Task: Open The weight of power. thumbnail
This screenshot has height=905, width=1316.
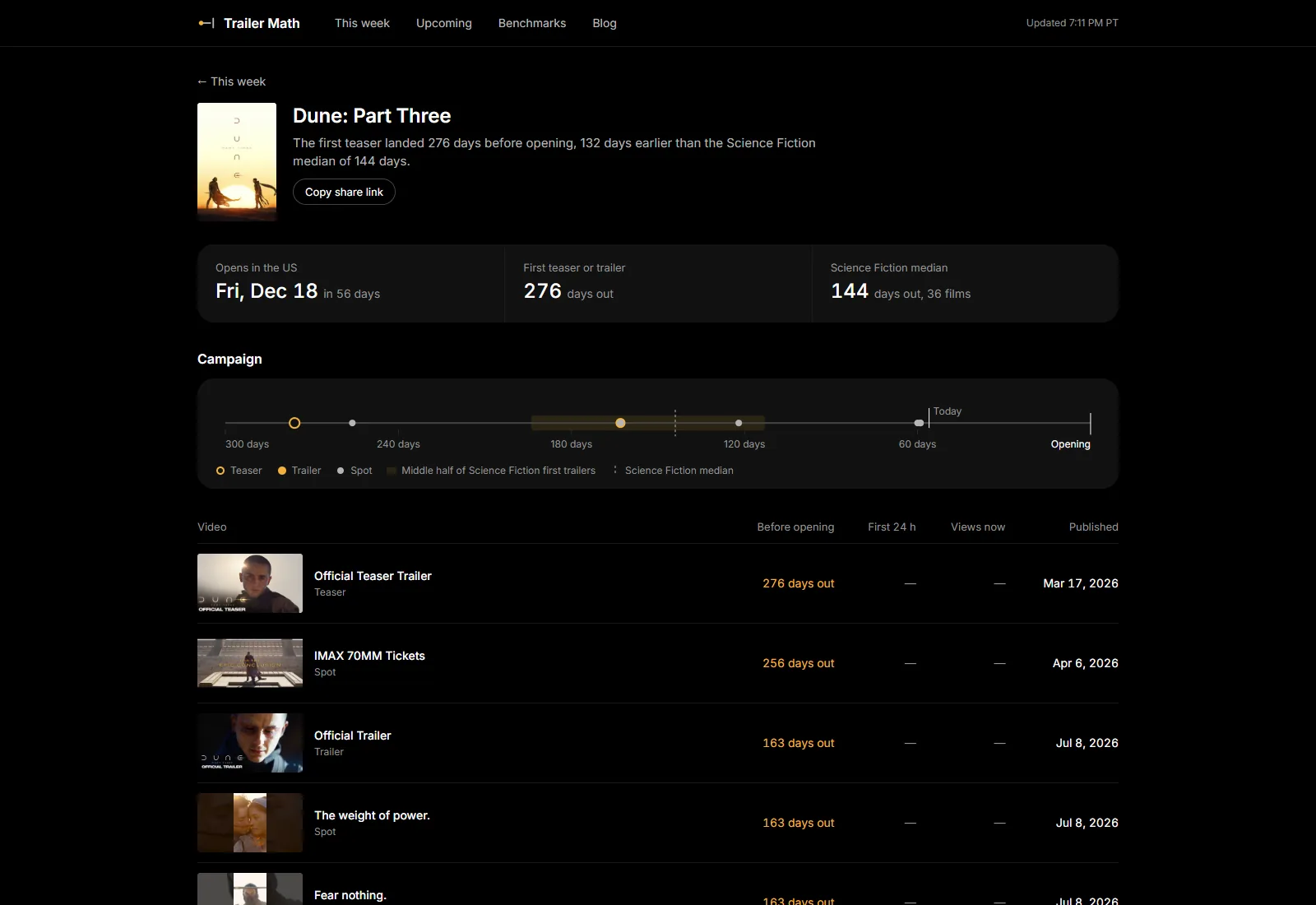Action: tap(250, 823)
